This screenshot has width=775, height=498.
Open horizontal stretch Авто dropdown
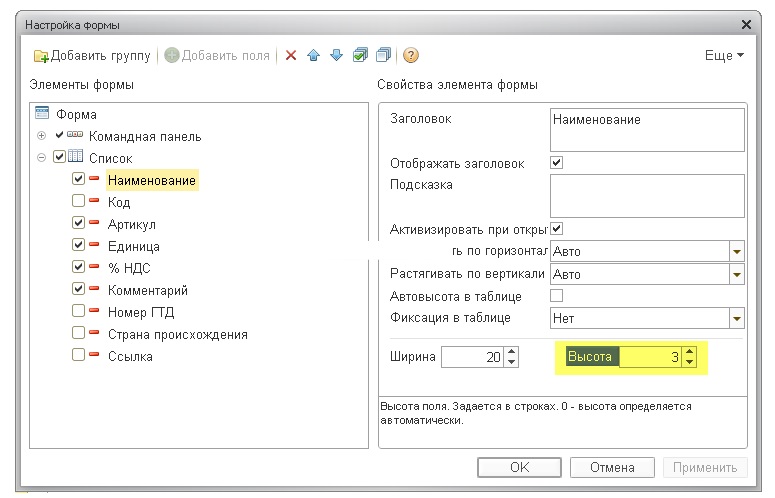coord(736,251)
